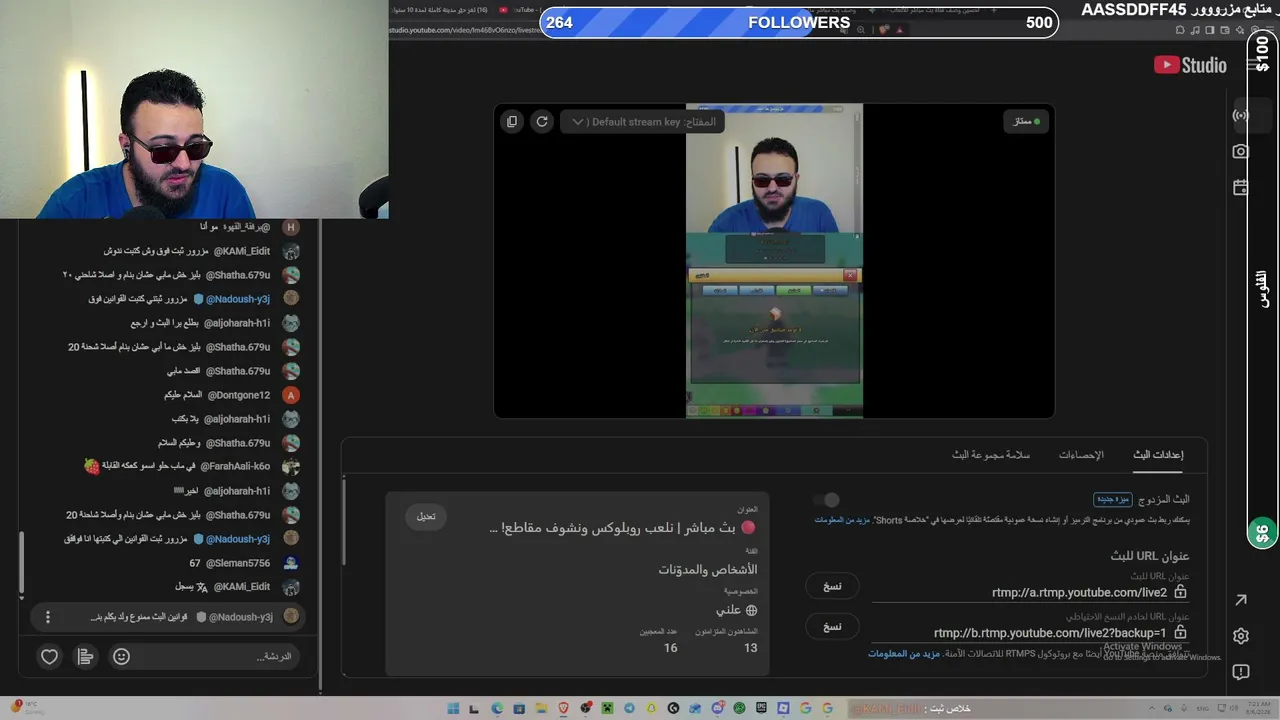Image resolution: width=1280 pixels, height=720 pixels.
Task: Click the تعديل edit stream details button
Action: point(426,517)
